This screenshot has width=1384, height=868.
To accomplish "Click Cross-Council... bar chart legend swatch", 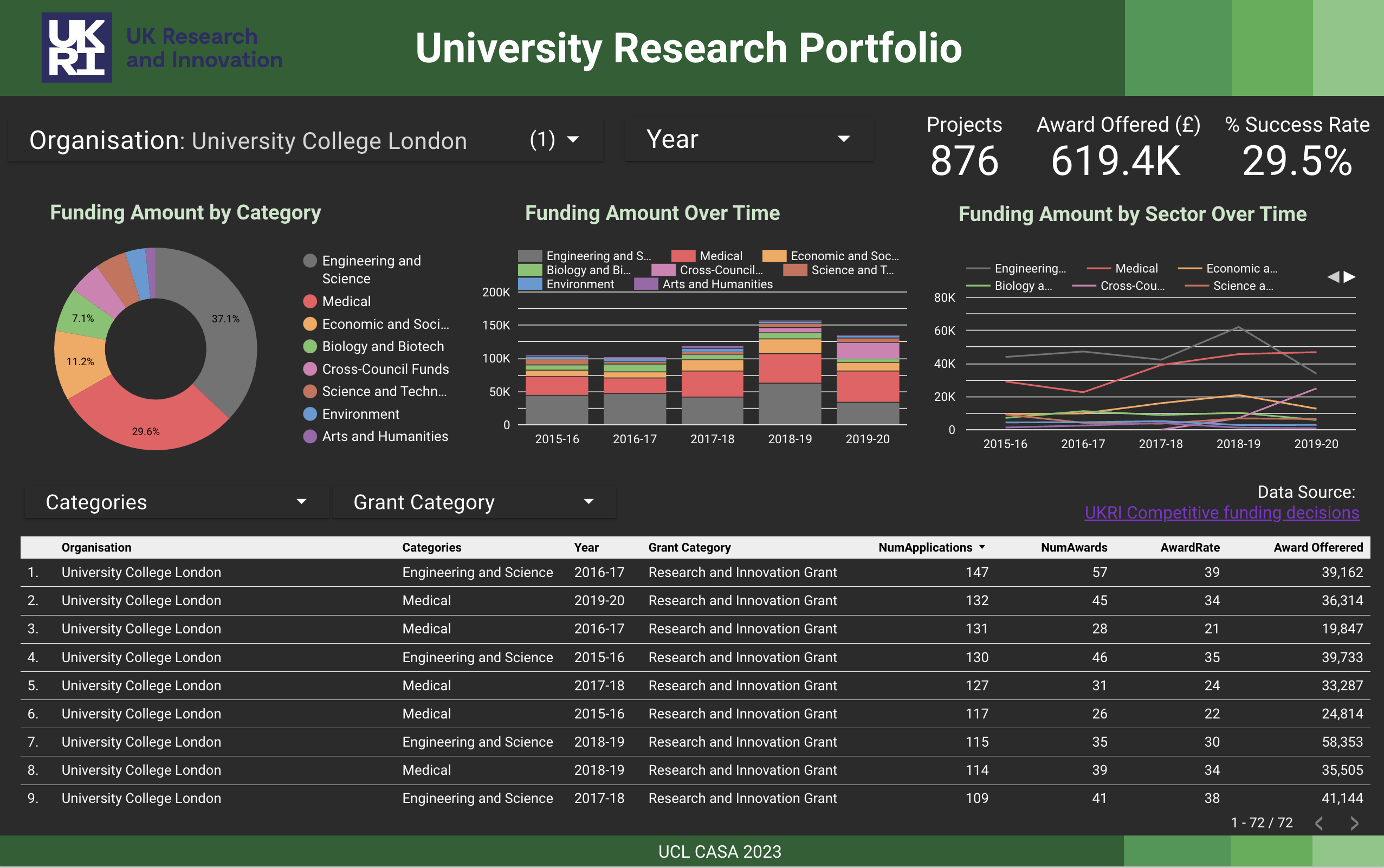I will [663, 270].
